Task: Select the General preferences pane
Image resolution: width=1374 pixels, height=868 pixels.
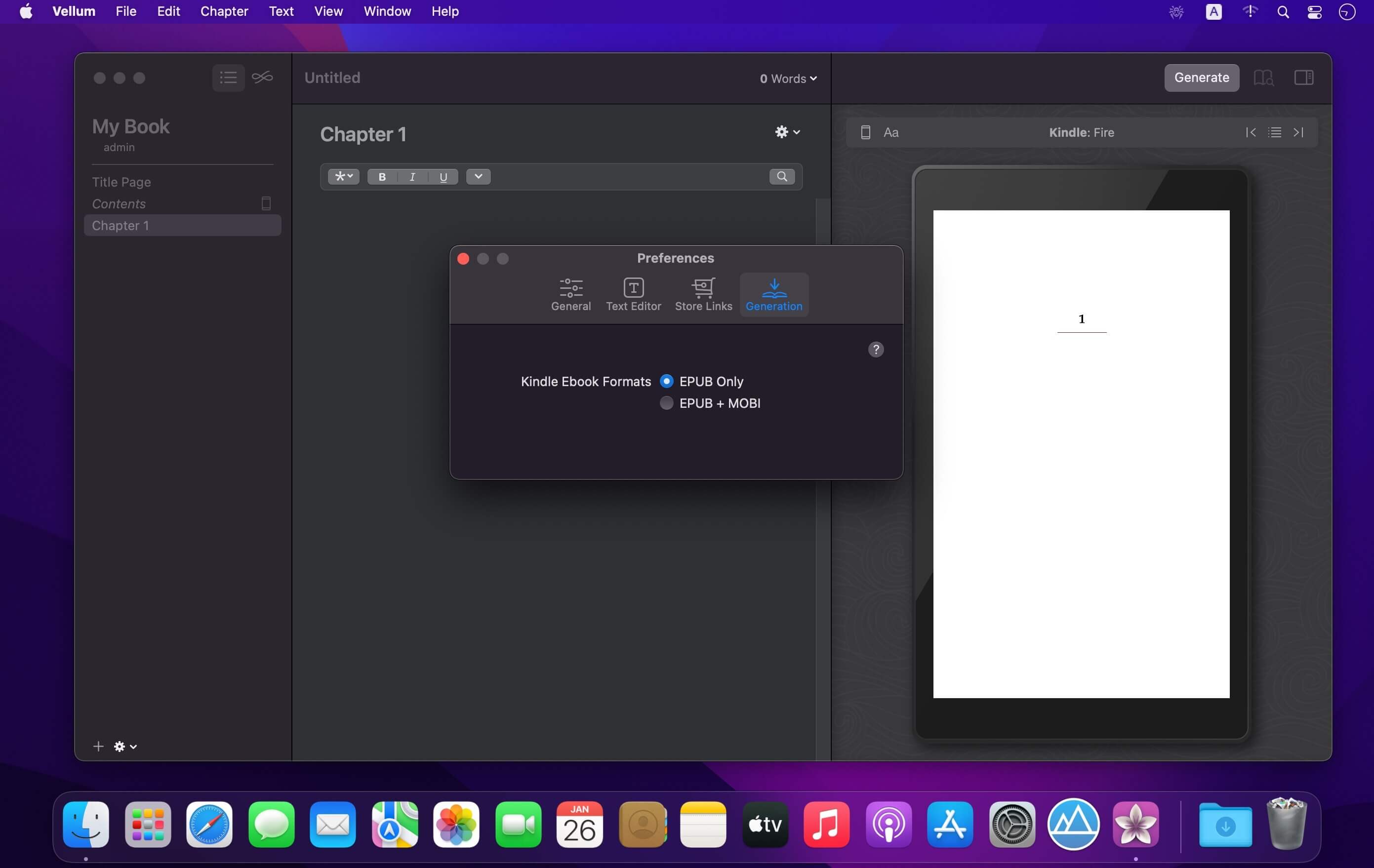Action: click(570, 293)
